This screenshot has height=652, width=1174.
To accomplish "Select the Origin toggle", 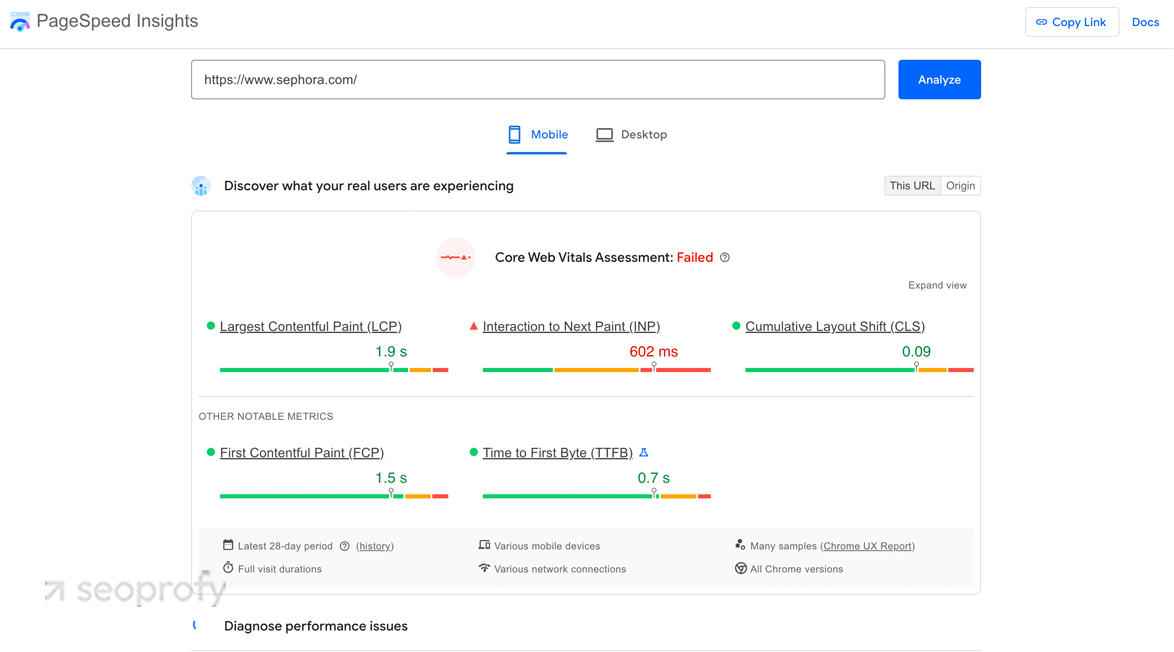I will click(961, 186).
